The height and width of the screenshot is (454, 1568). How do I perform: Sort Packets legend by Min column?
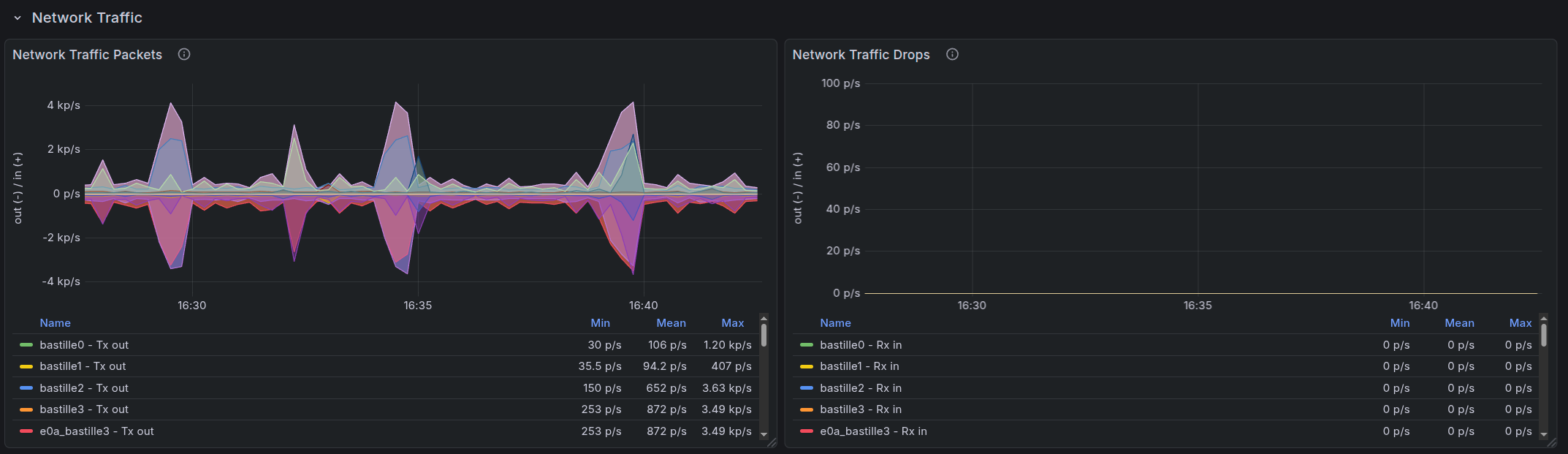pyautogui.click(x=600, y=323)
